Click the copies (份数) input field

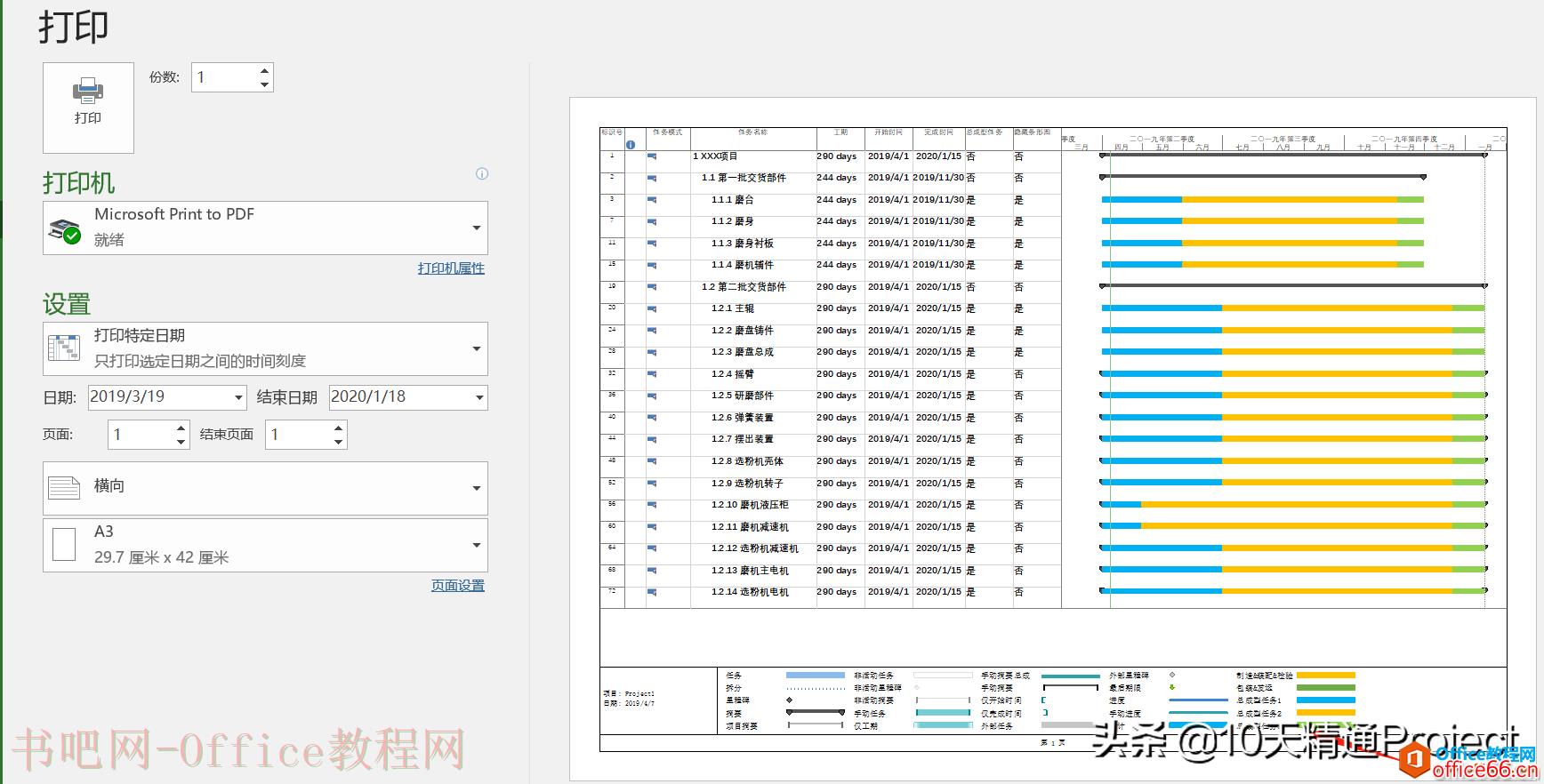tap(223, 77)
